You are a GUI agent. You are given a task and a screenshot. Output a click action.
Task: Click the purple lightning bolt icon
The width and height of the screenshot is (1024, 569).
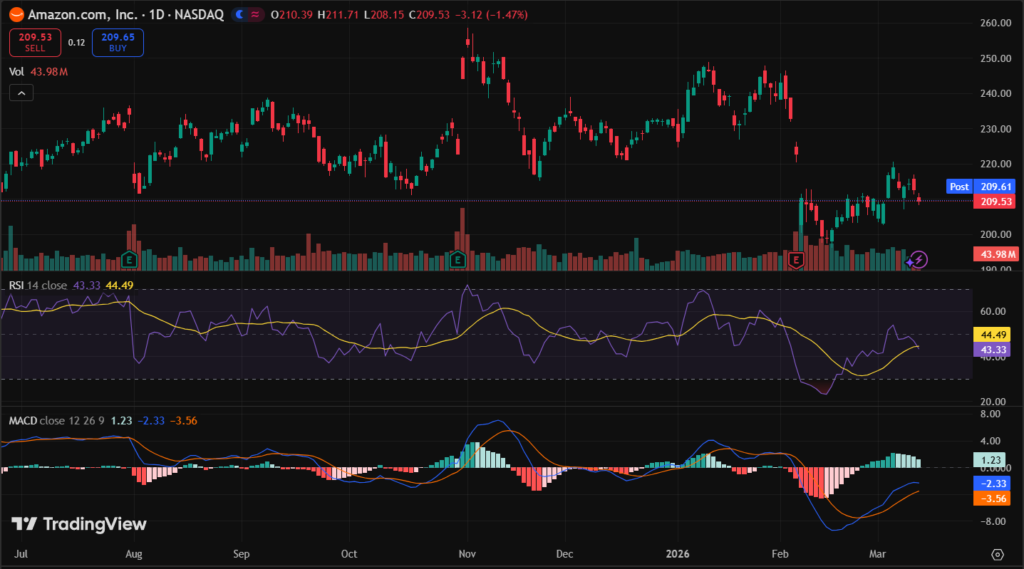tap(917, 259)
